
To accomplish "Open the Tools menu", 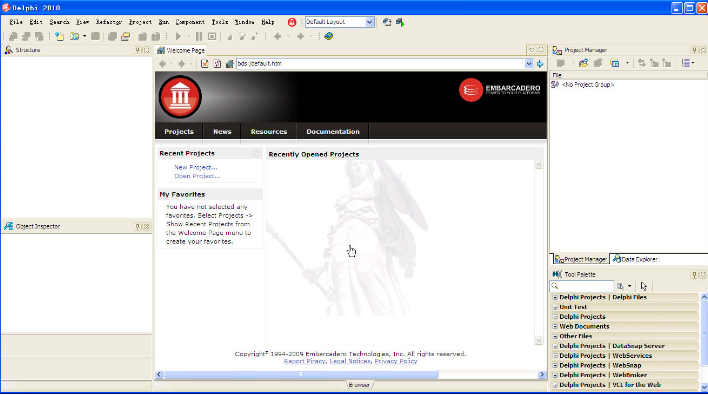I will tap(220, 22).
